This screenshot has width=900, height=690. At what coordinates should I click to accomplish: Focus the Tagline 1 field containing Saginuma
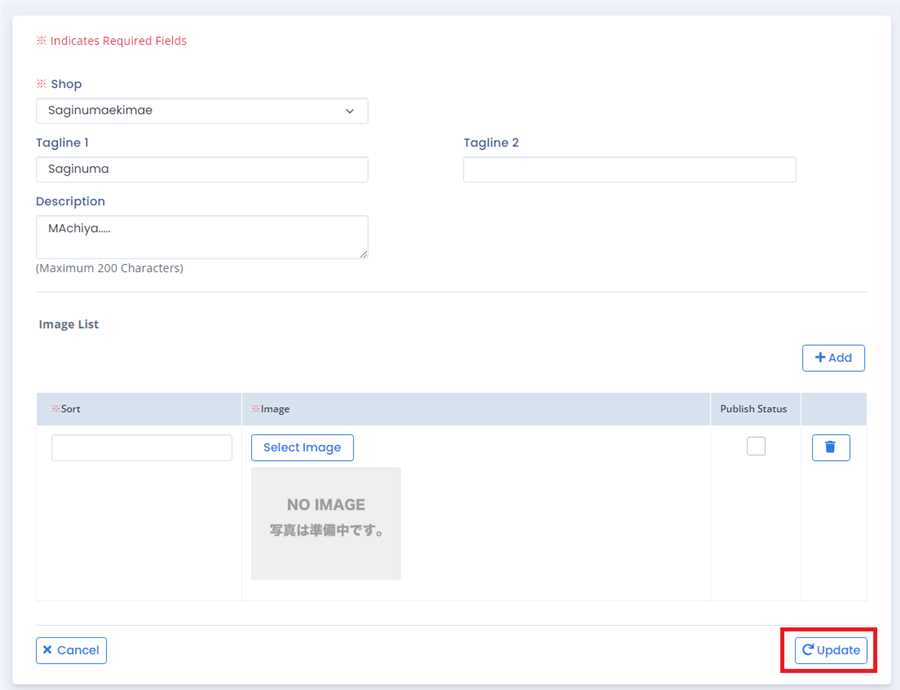[201, 170]
